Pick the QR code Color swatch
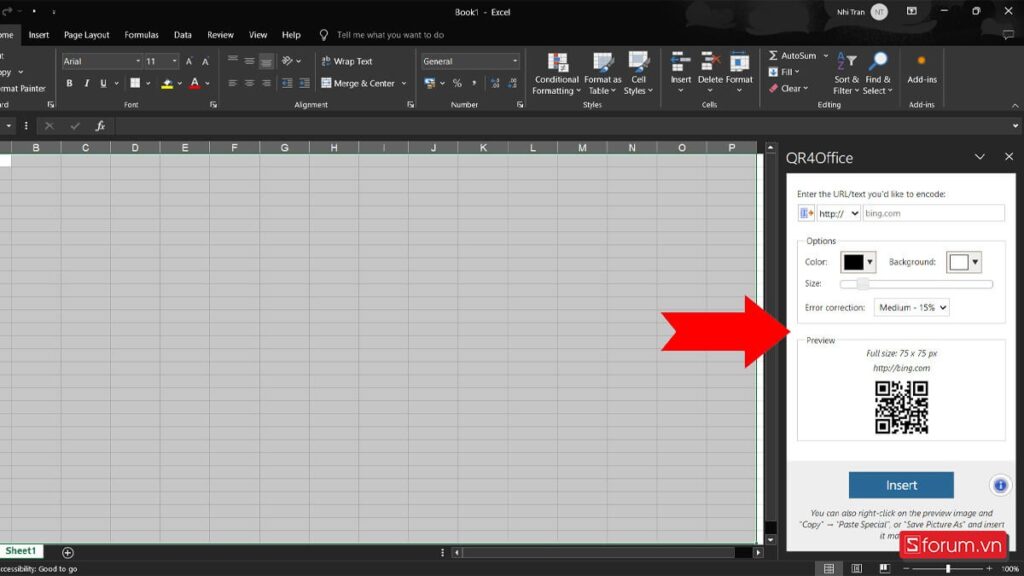Viewport: 1024px width, 576px height. point(858,262)
